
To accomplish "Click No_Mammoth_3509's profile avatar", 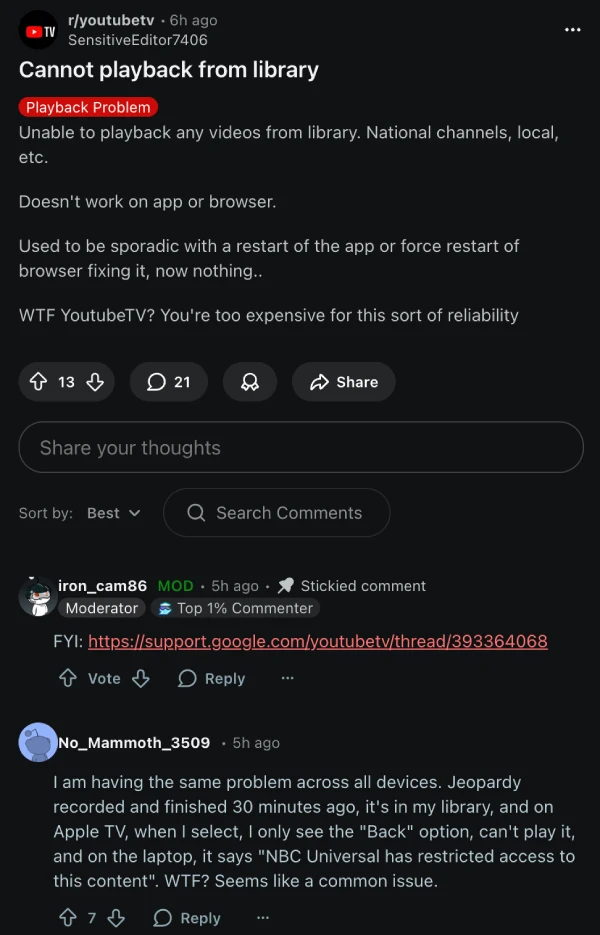I will [x=38, y=743].
